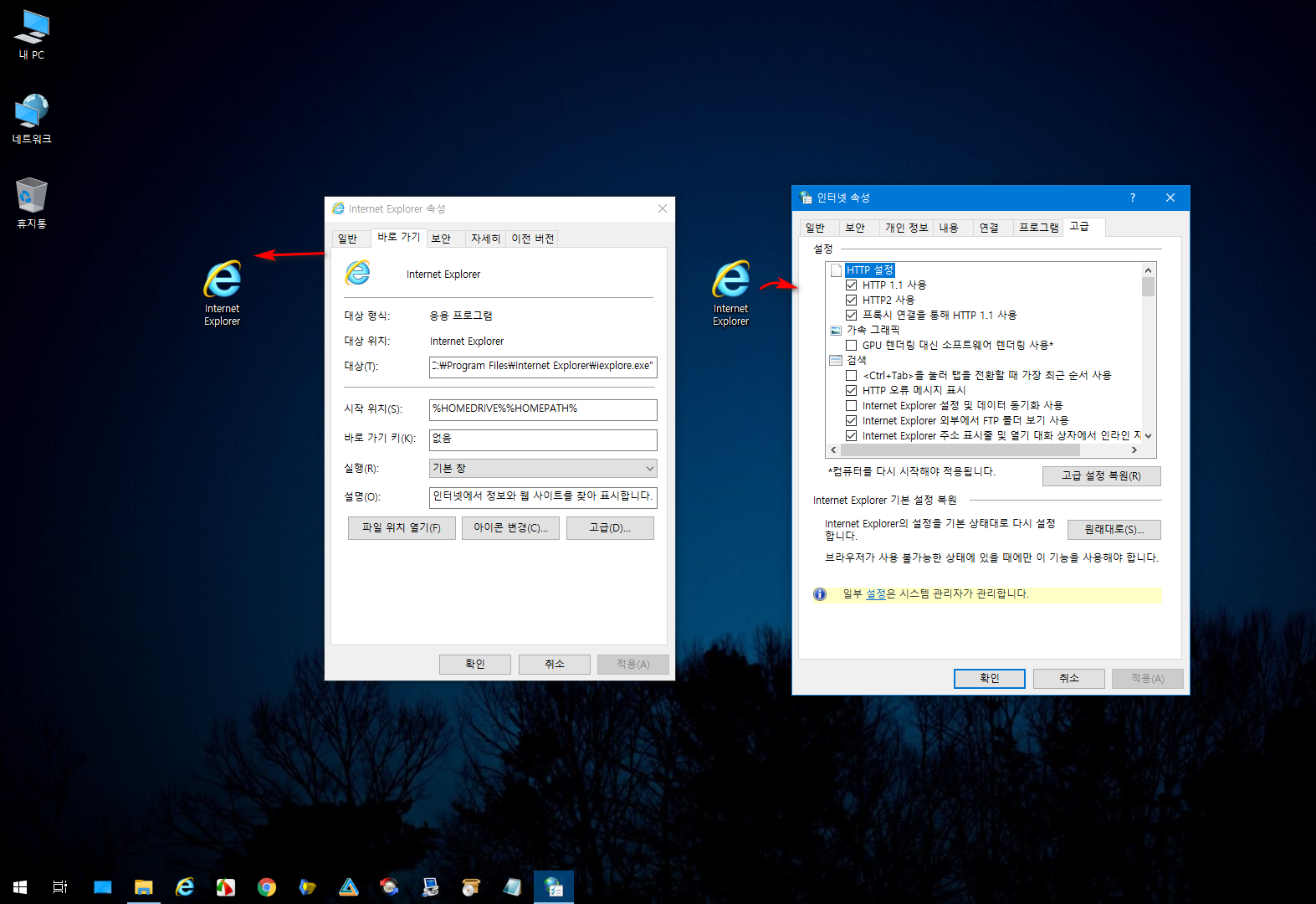Select the left Internet Explorer desktop shortcut
The height and width of the screenshot is (904, 1316).
click(x=223, y=292)
